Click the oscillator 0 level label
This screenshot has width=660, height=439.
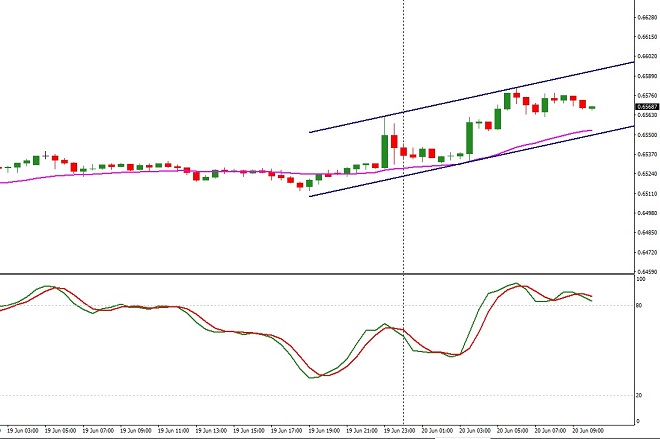tap(638, 421)
